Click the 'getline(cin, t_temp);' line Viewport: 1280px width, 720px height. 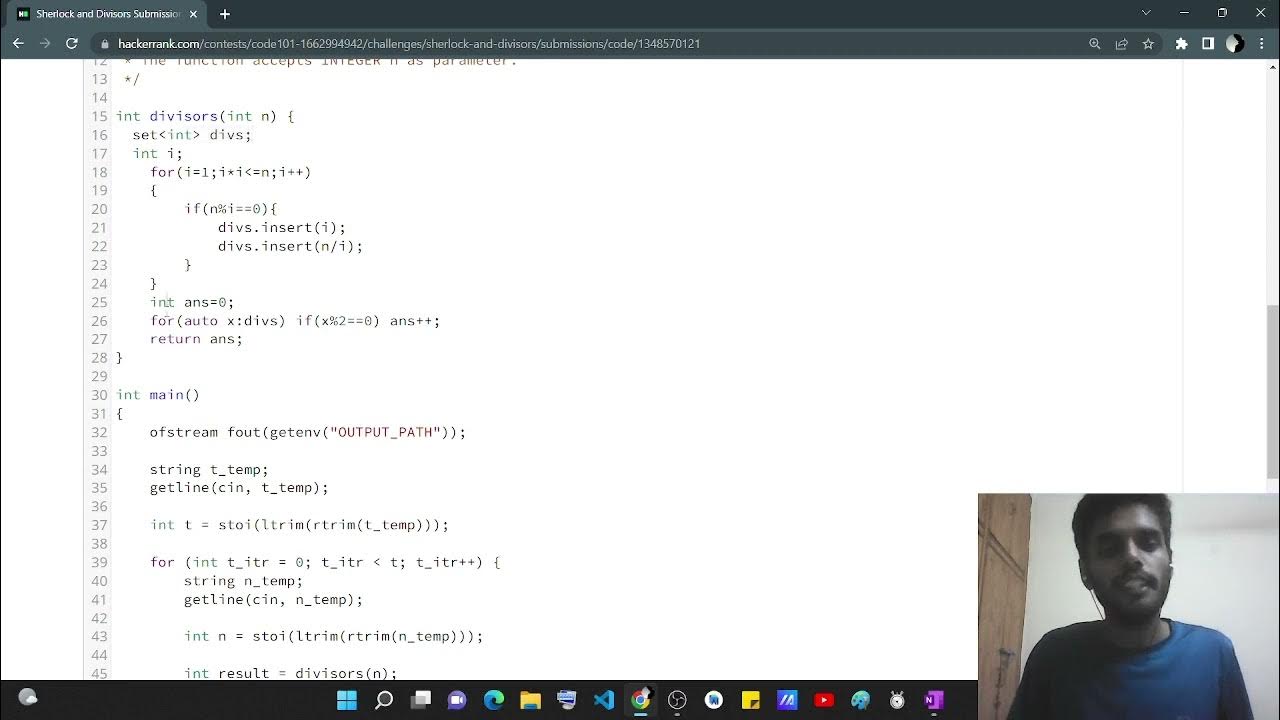239,488
